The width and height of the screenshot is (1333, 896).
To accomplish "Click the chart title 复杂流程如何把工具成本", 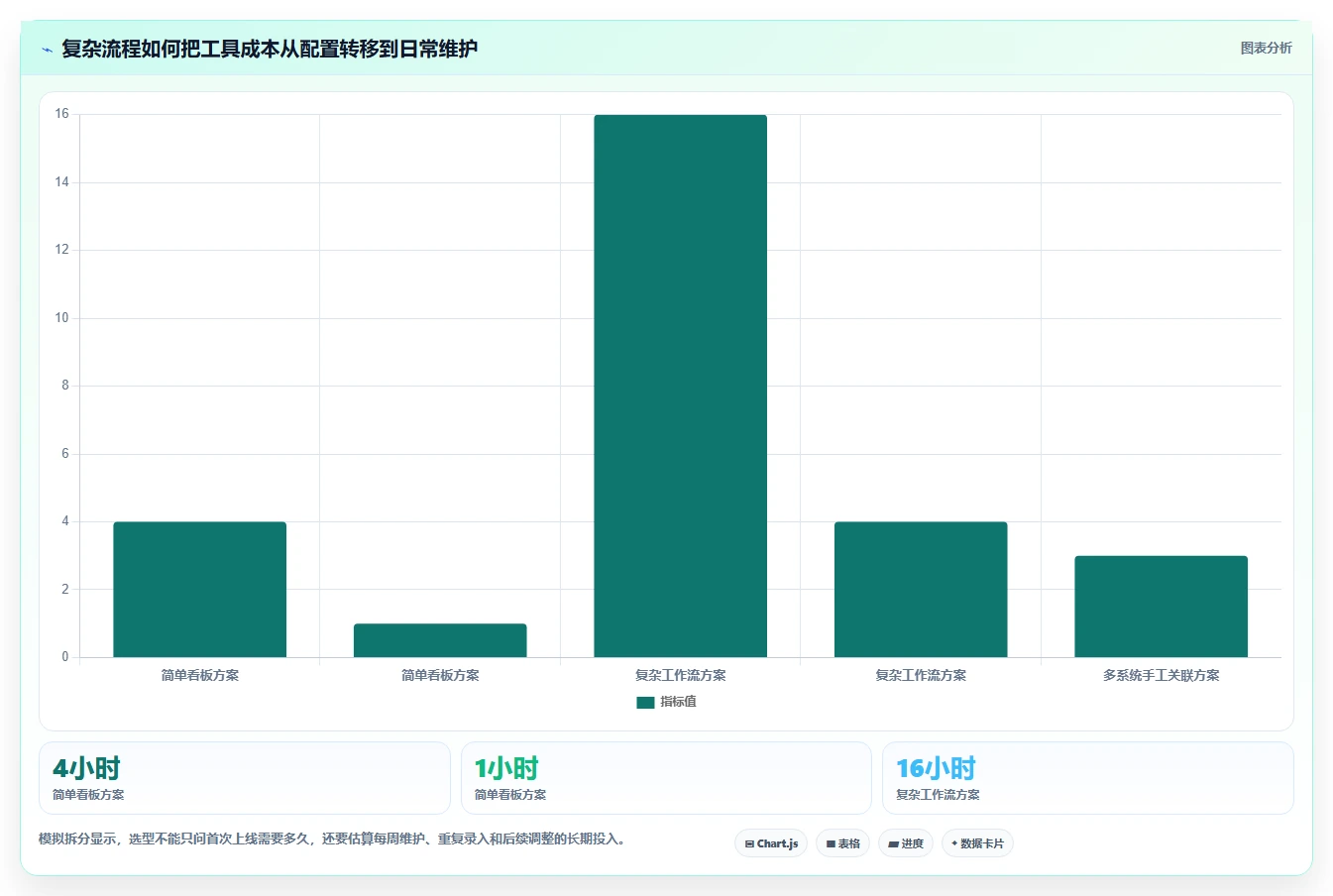I will pos(270,49).
